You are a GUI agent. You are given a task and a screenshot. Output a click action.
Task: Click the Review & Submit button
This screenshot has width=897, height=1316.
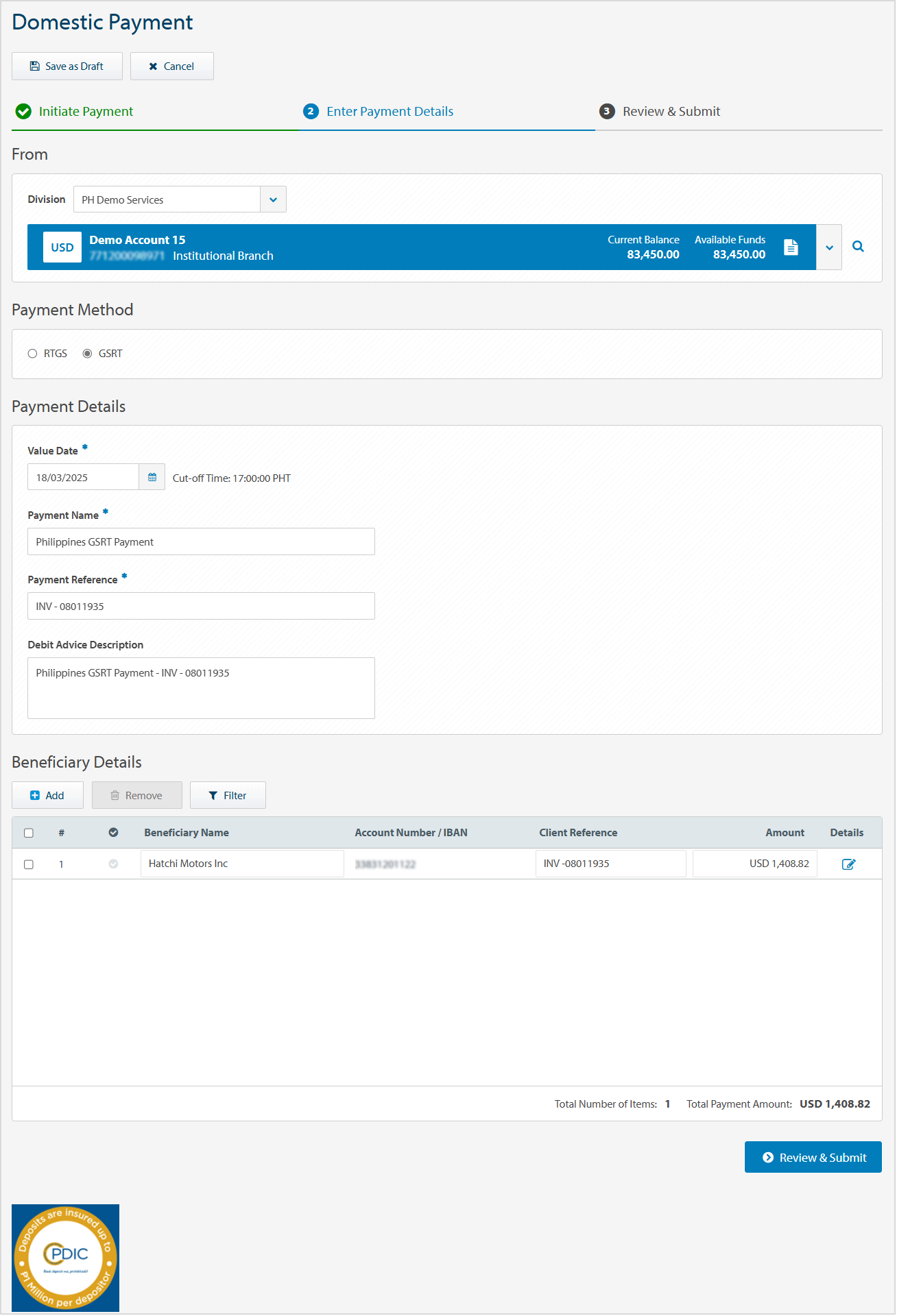pos(813,1158)
